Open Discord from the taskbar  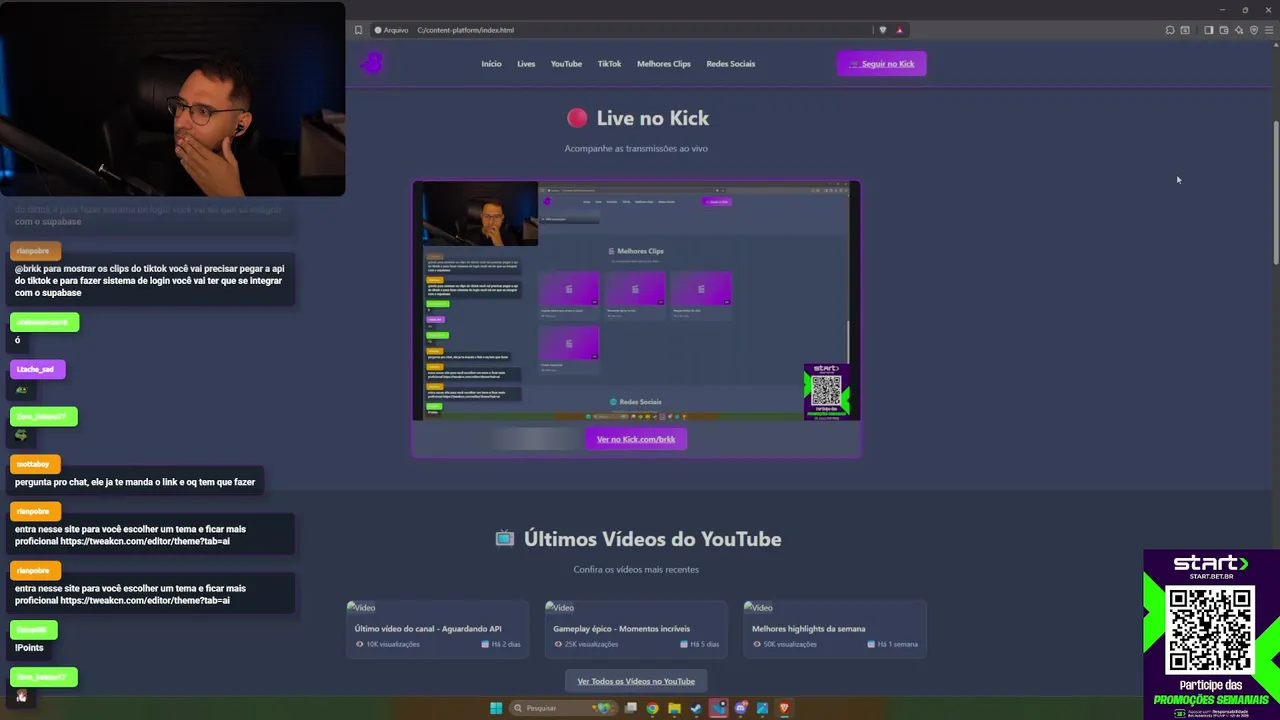click(x=740, y=708)
